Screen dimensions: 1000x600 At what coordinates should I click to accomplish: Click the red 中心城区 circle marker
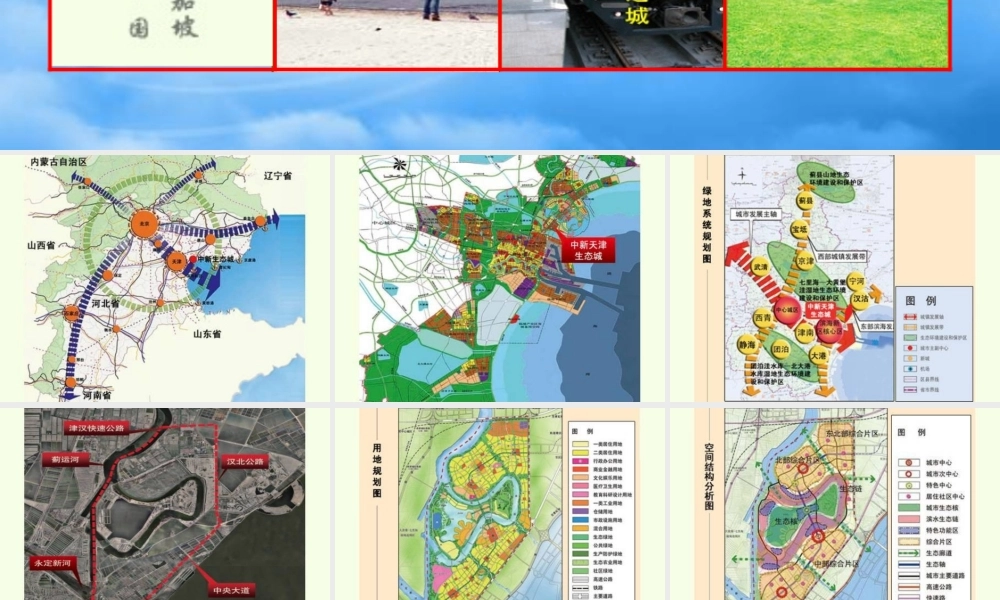tap(787, 310)
